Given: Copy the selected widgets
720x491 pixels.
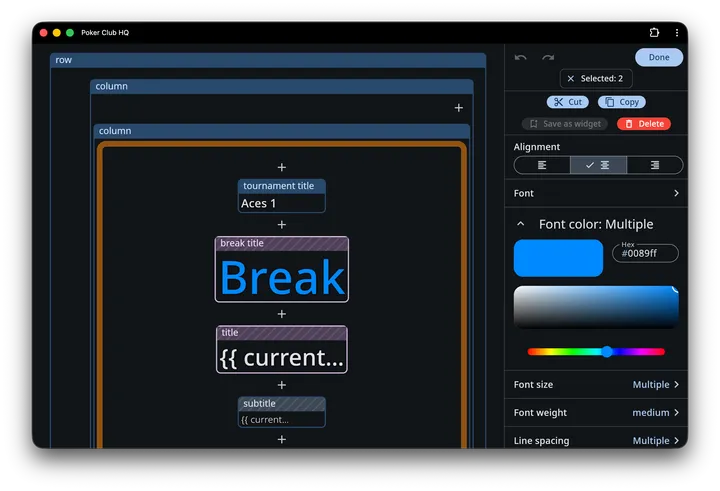Looking at the screenshot, I should tap(622, 102).
